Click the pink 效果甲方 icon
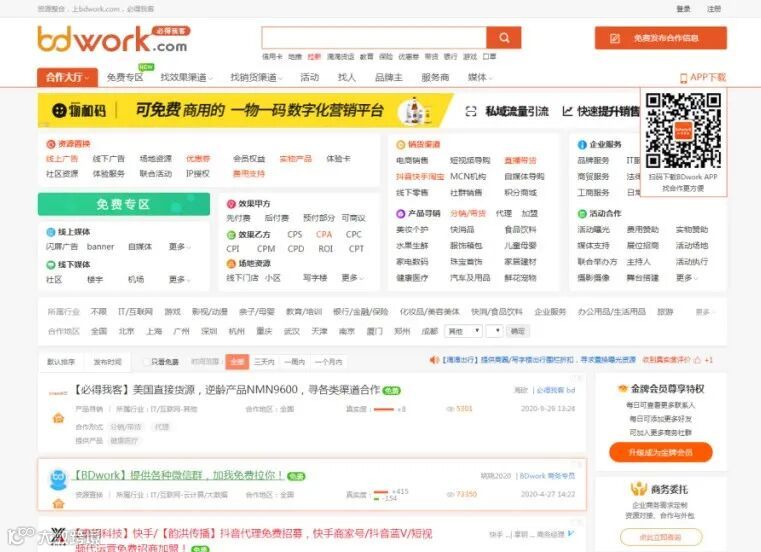This screenshot has width=761, height=552. coord(231,204)
